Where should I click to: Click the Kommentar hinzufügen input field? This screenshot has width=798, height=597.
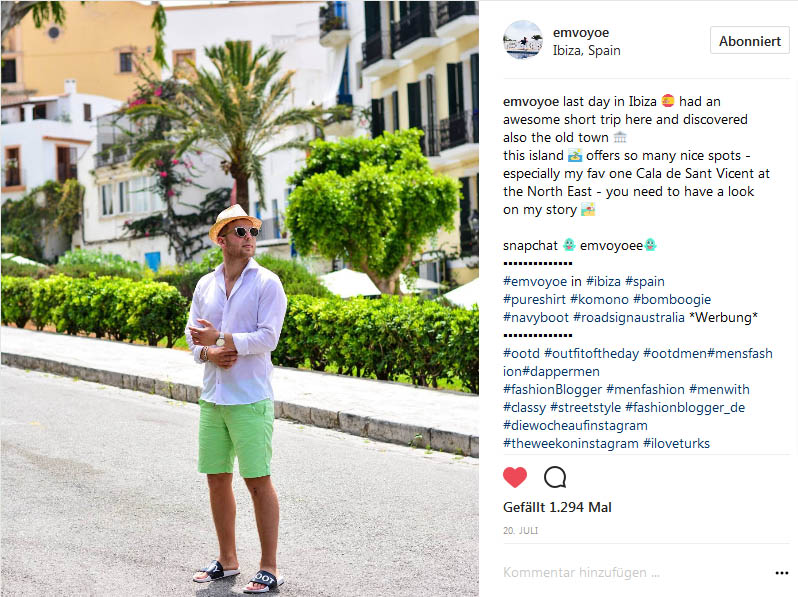coord(636,573)
